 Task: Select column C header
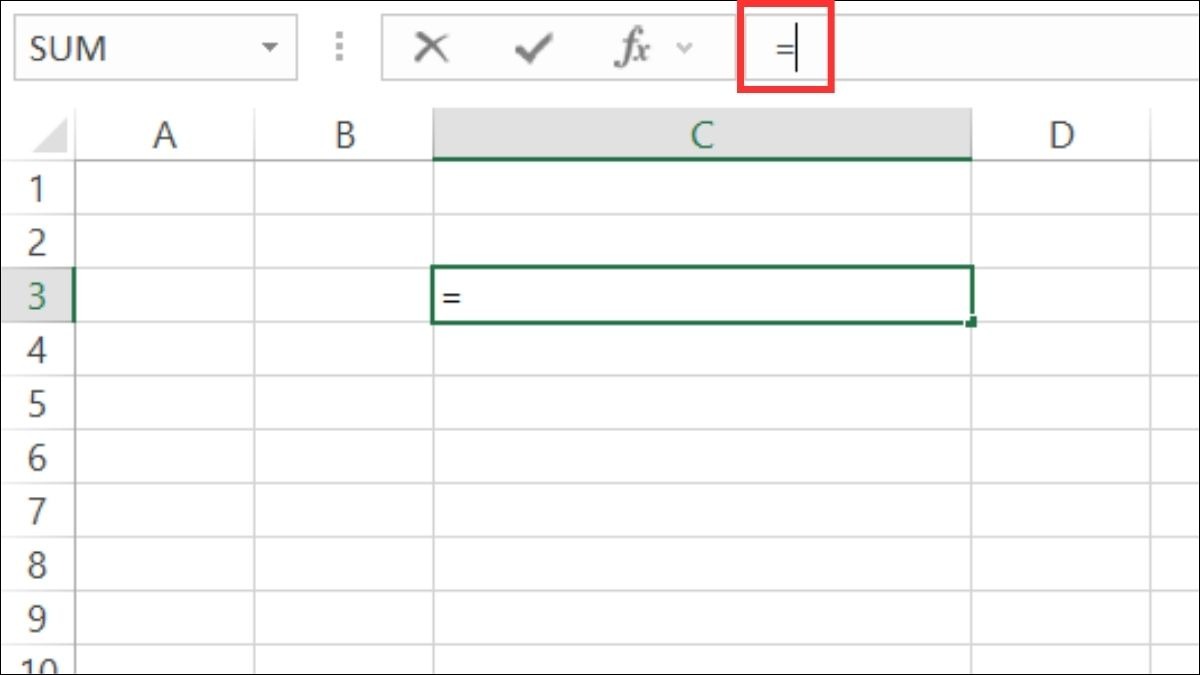click(x=702, y=135)
